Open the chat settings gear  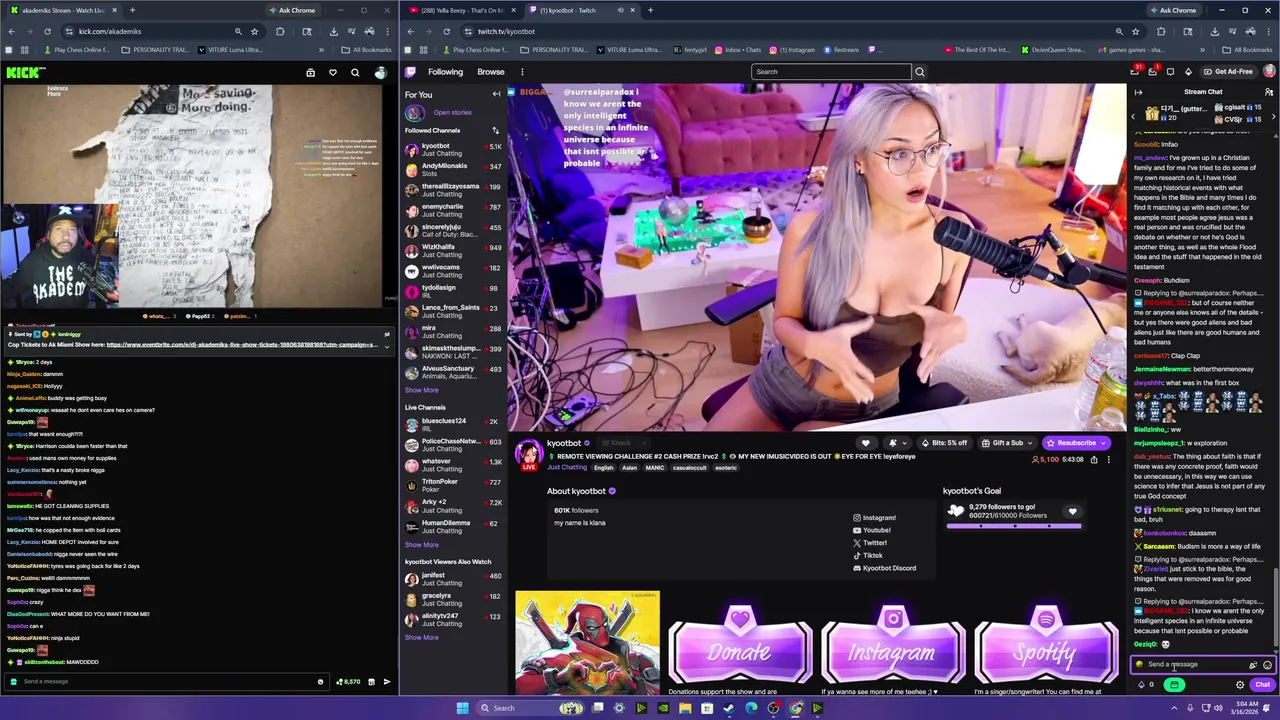1240,685
